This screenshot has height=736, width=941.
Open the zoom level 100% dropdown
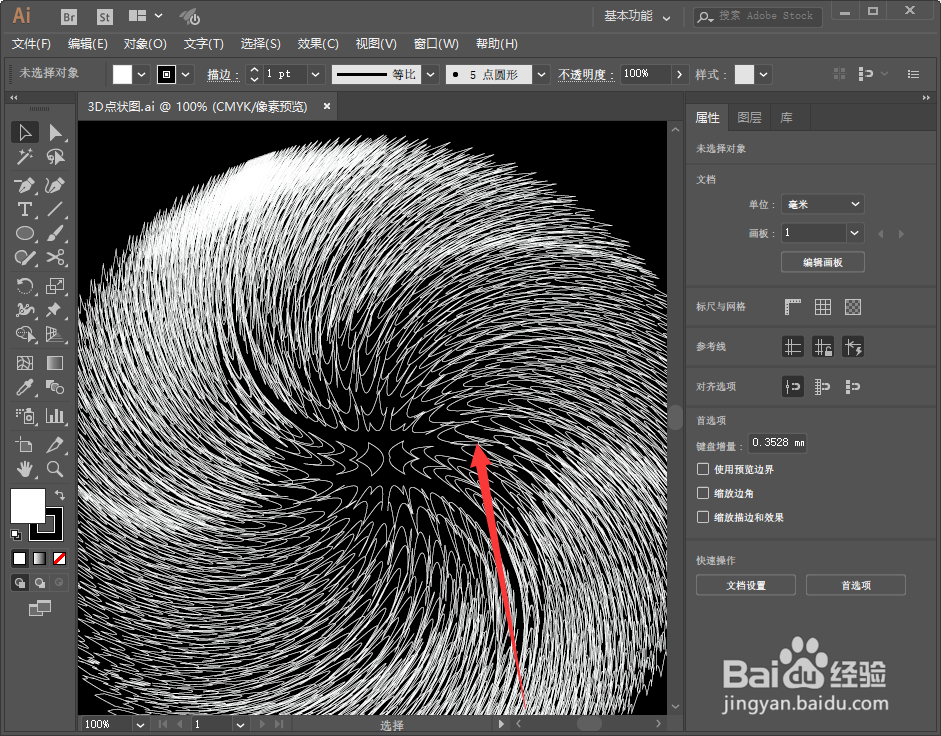pos(140,725)
